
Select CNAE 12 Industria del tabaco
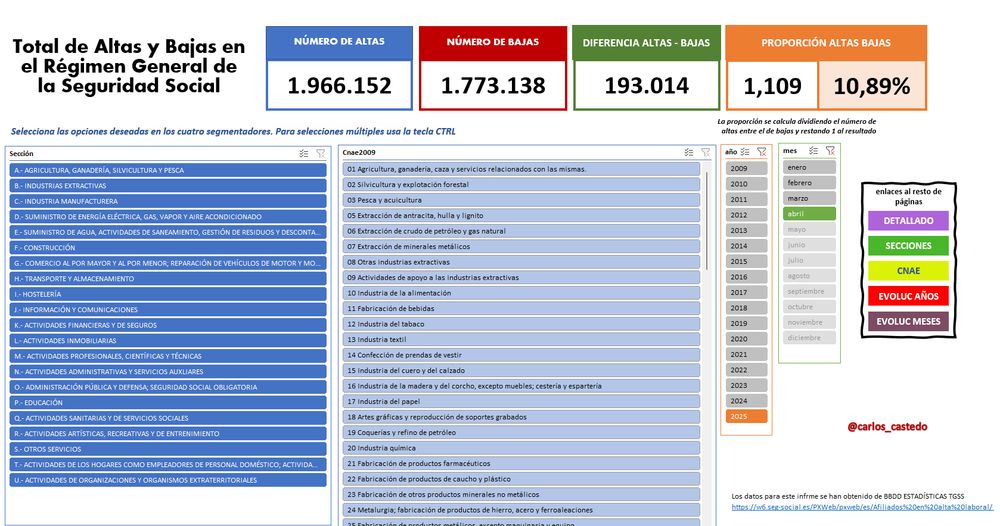coord(521,324)
